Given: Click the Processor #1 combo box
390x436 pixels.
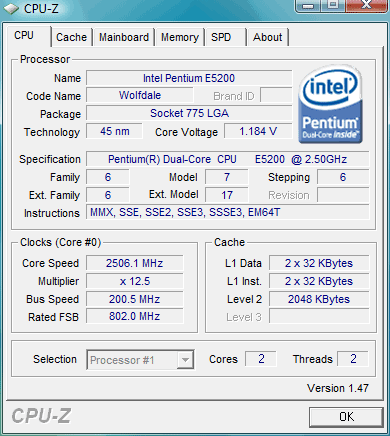Looking at the screenshot, I should (140, 359).
